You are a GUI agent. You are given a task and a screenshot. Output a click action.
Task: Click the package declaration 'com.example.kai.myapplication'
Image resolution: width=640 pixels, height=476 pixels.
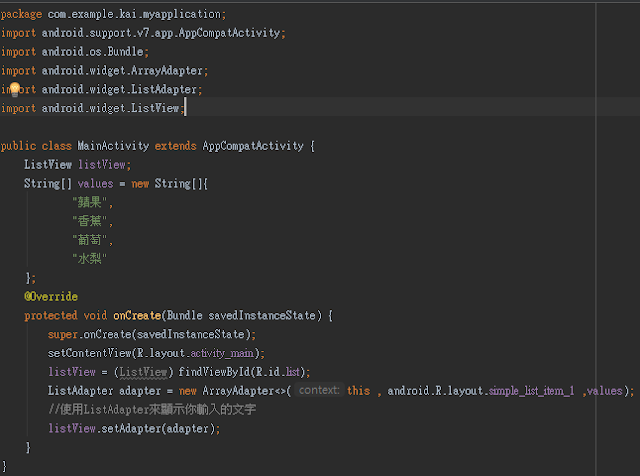point(134,14)
